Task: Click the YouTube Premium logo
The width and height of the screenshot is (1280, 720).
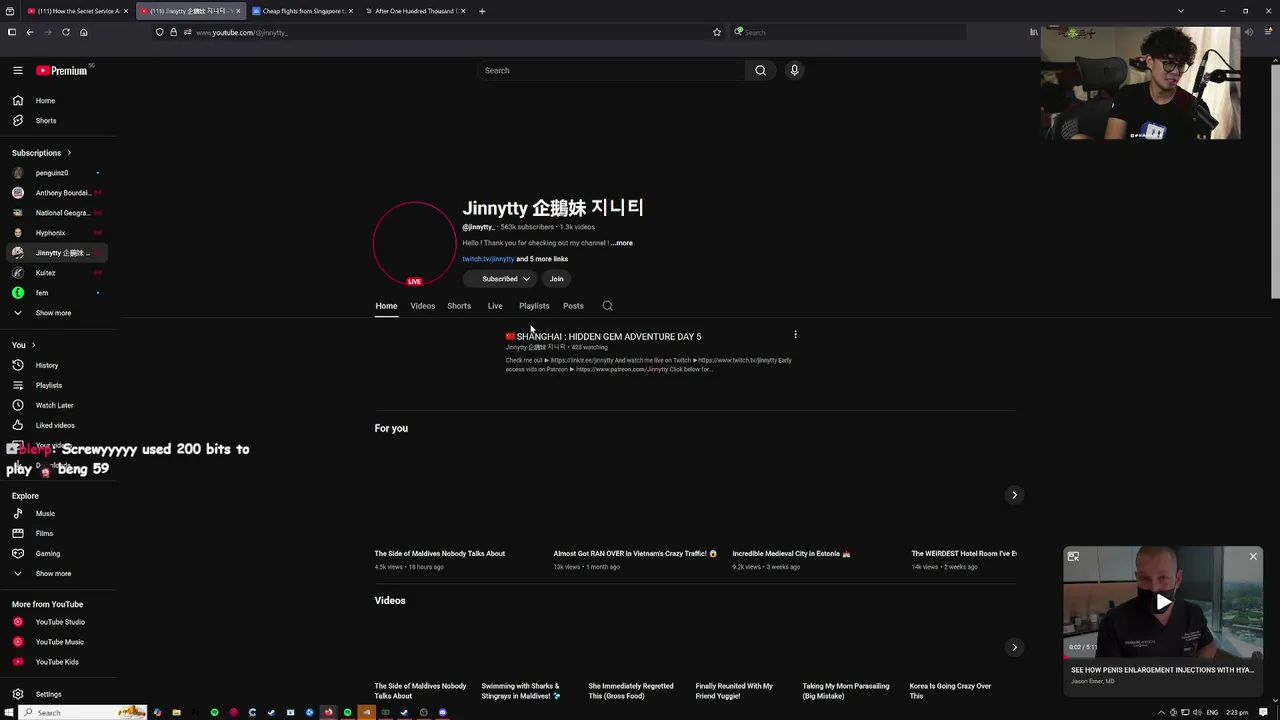Action: [62, 70]
